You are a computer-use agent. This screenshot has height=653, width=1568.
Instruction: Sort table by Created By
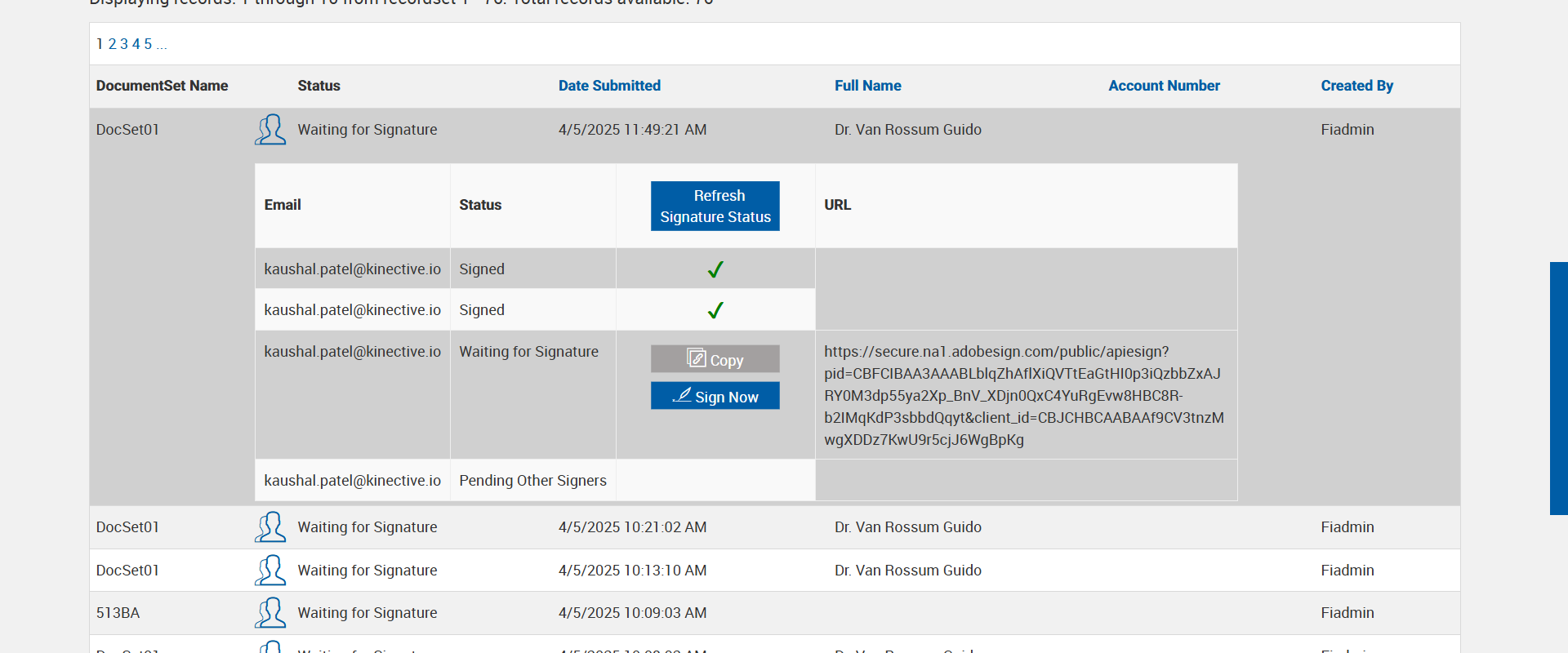coord(1356,86)
